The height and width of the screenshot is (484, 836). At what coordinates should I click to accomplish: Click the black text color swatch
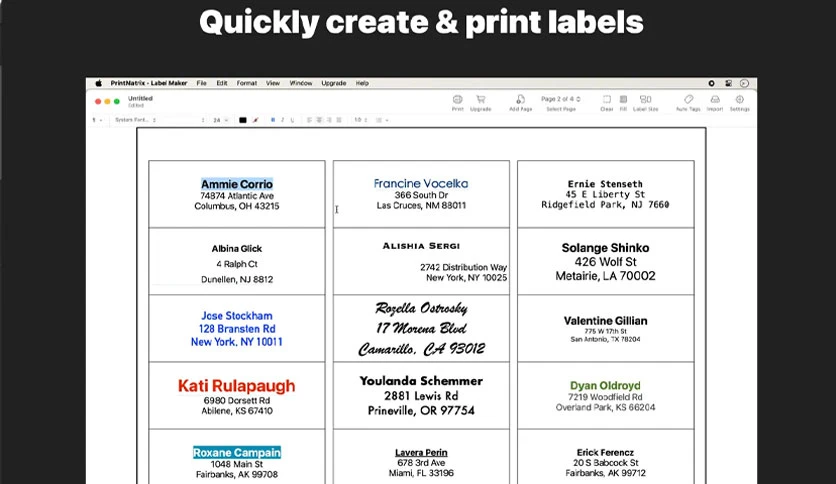(x=243, y=120)
